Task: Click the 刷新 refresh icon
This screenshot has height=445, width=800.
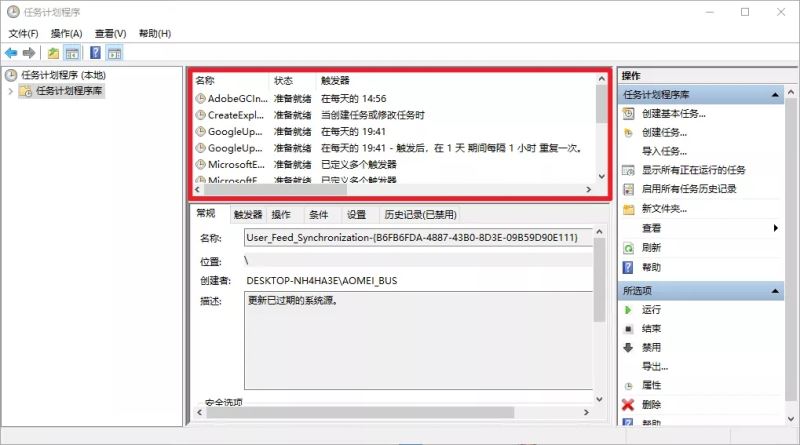Action: click(628, 248)
